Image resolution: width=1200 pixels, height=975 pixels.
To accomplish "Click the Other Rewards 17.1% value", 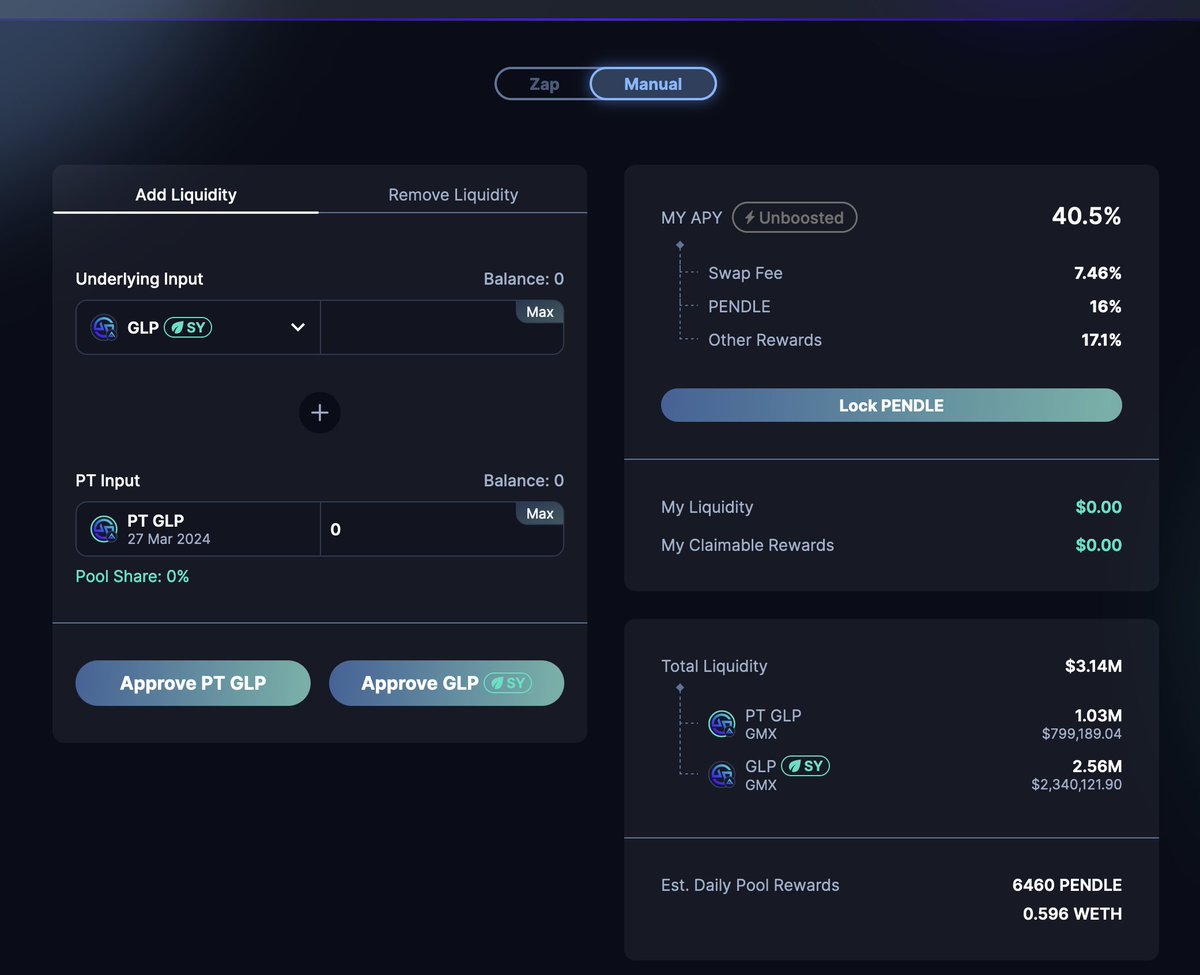I will 1102,340.
